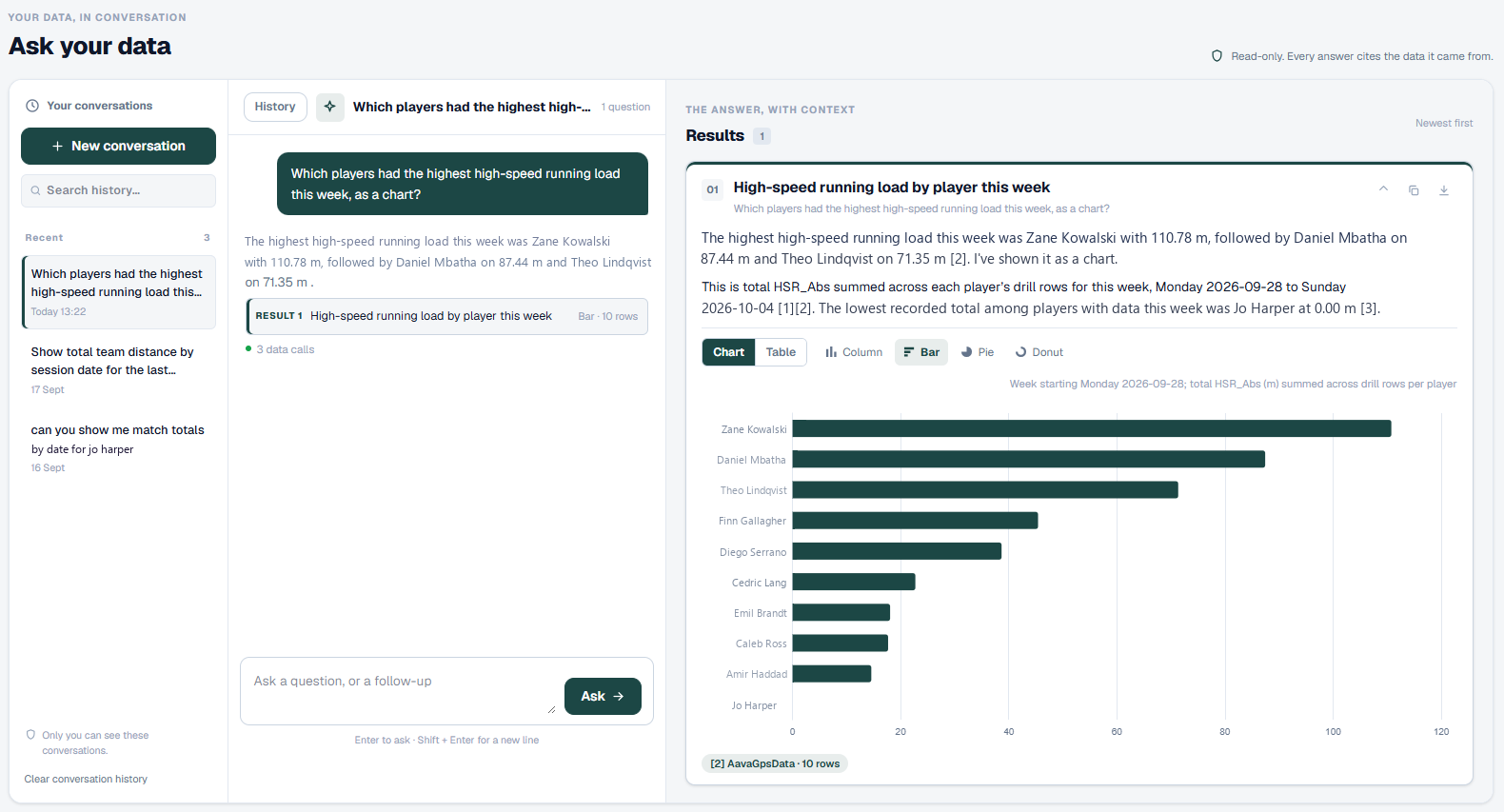Click the Theo Lindqvist bar in chart

coord(985,489)
